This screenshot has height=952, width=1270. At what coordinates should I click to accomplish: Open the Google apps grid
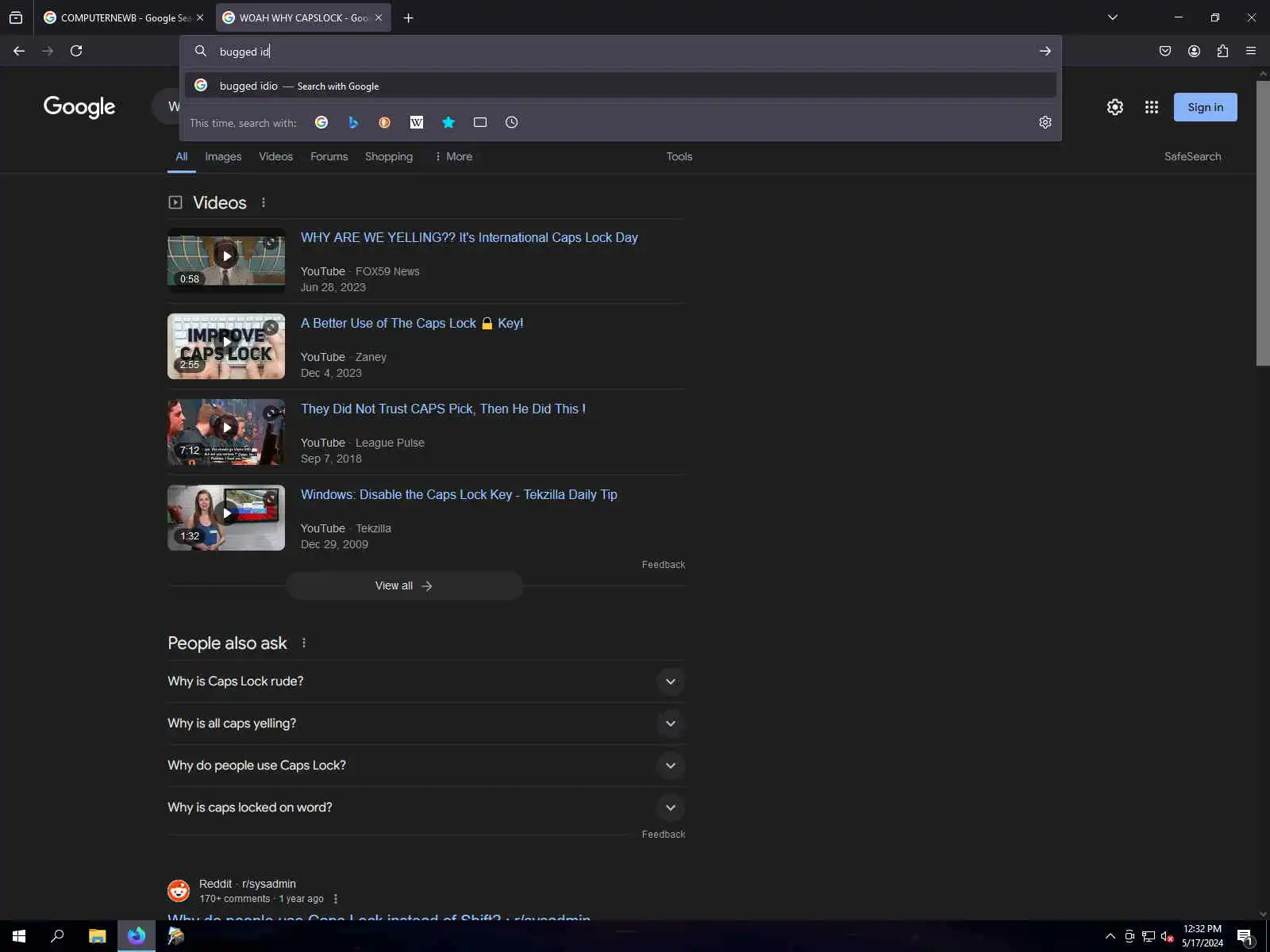tap(1152, 107)
